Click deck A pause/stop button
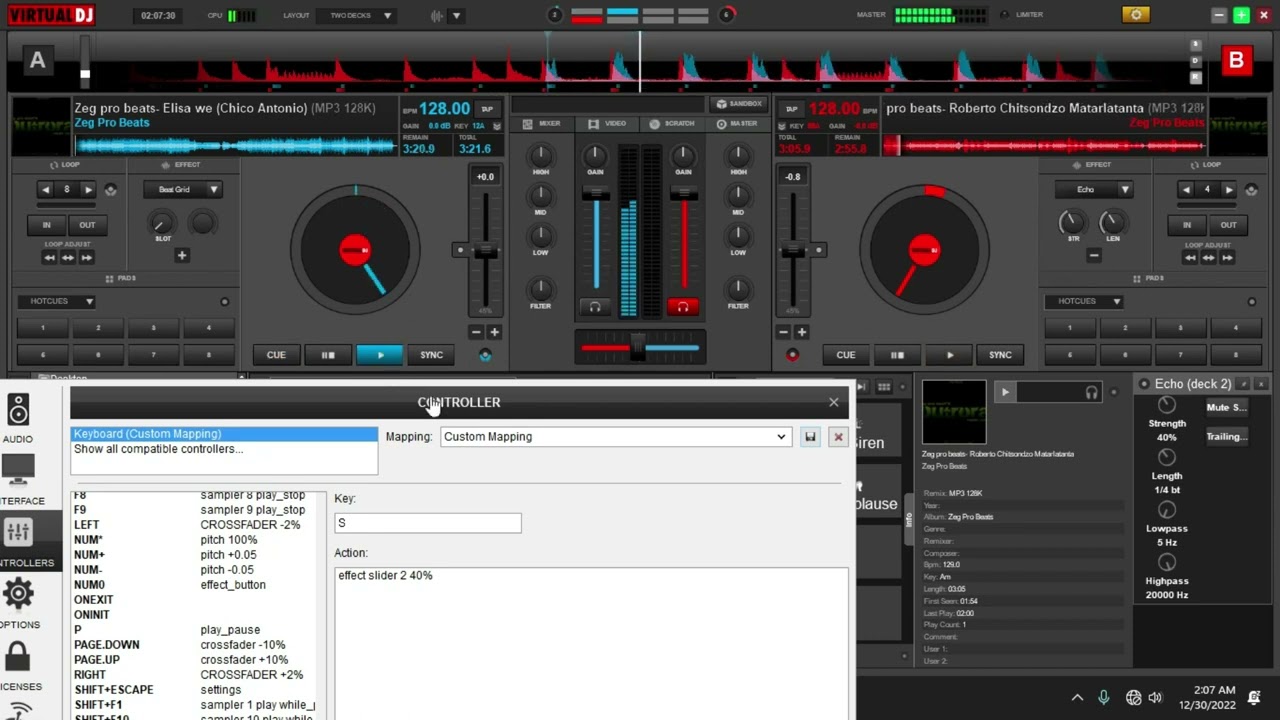1280x720 pixels. pos(327,355)
